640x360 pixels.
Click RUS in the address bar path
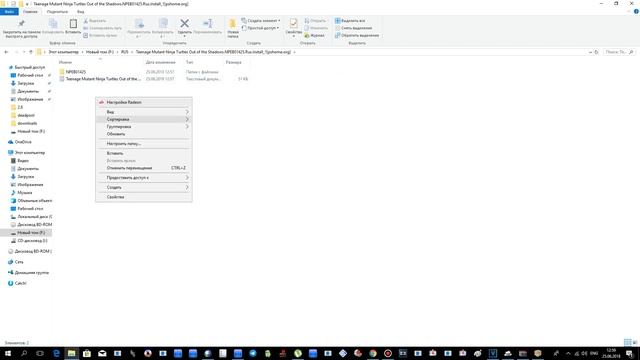[x=124, y=52]
